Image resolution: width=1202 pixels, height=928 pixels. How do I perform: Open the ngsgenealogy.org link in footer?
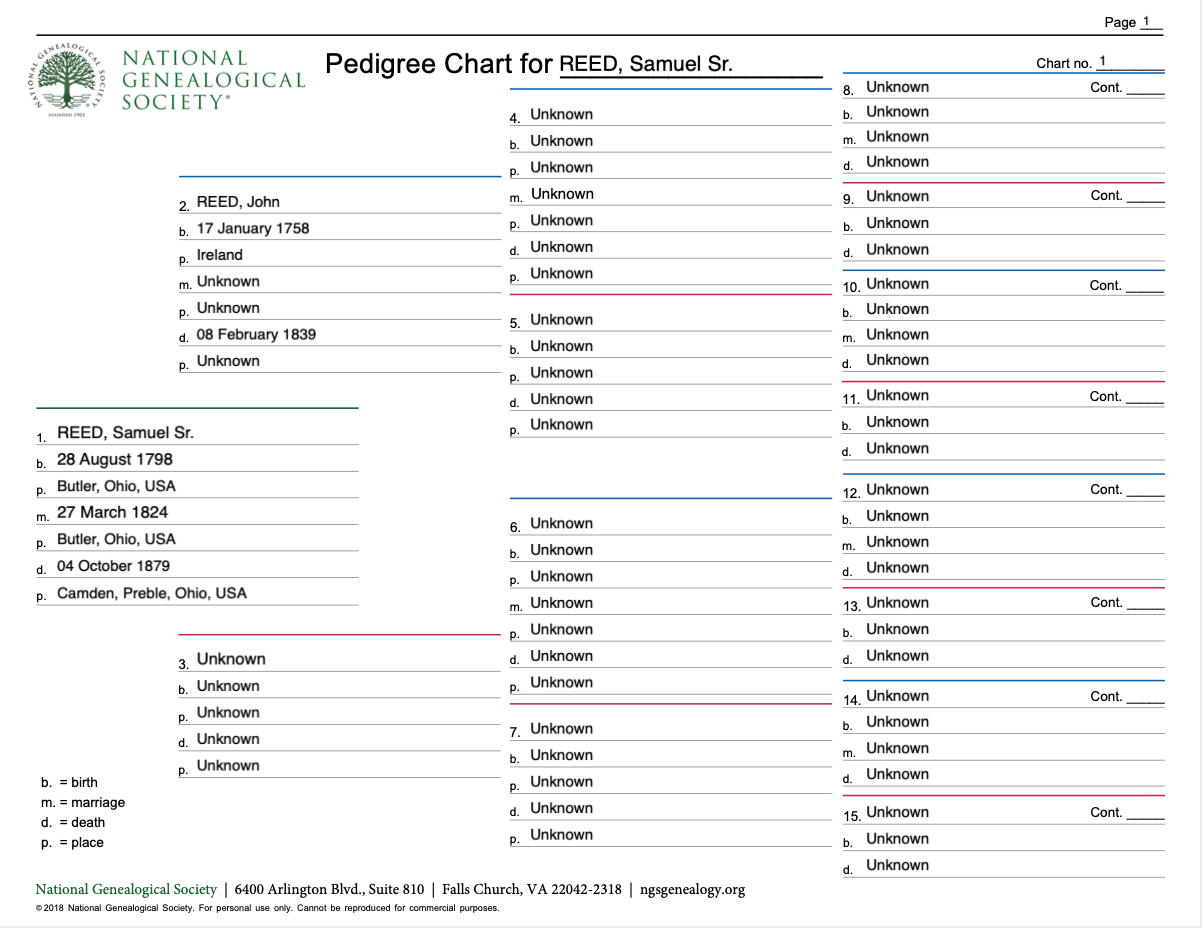[x=692, y=889]
